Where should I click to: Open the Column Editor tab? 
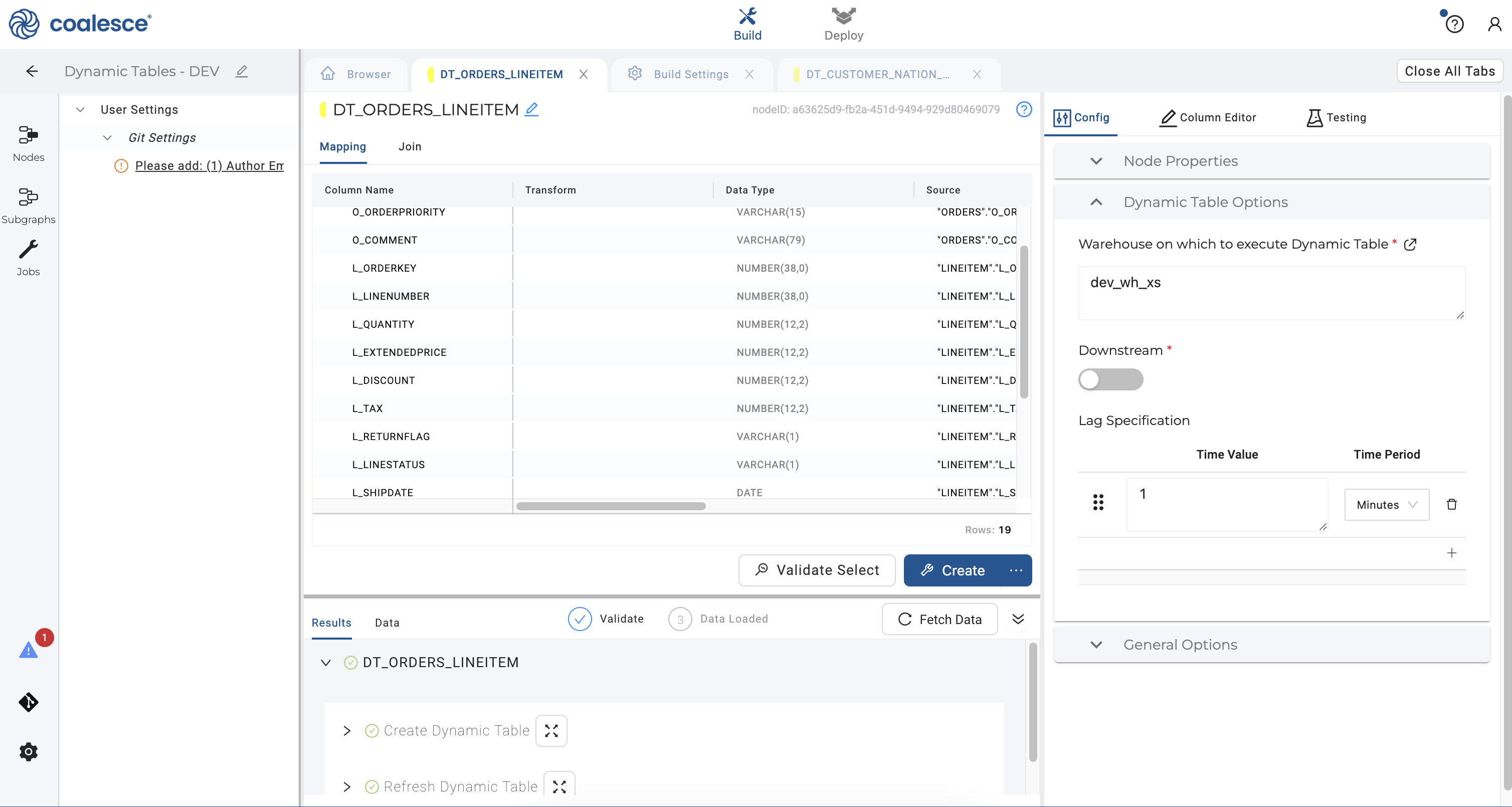1207,117
